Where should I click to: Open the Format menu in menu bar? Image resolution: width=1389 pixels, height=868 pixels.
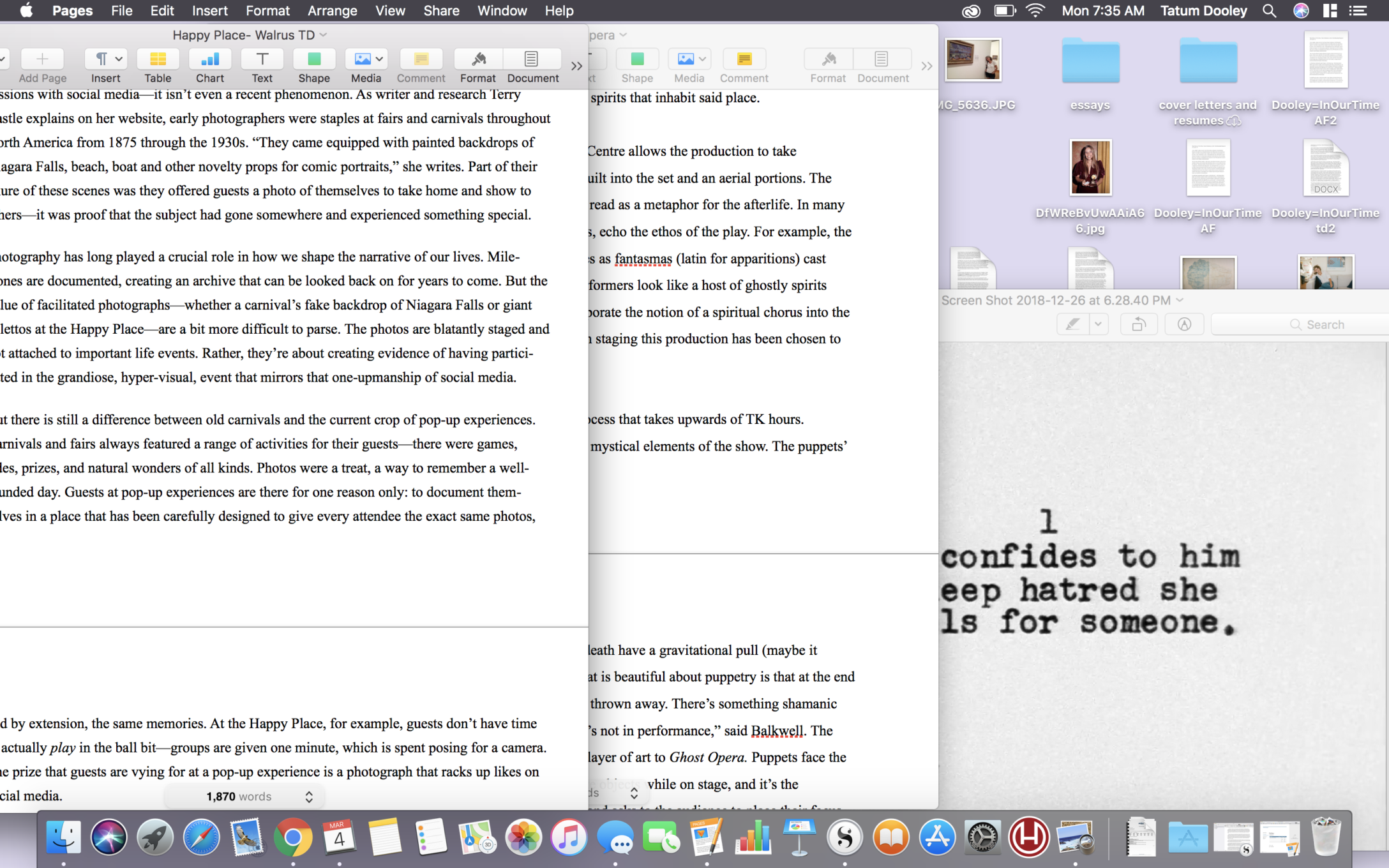[267, 11]
